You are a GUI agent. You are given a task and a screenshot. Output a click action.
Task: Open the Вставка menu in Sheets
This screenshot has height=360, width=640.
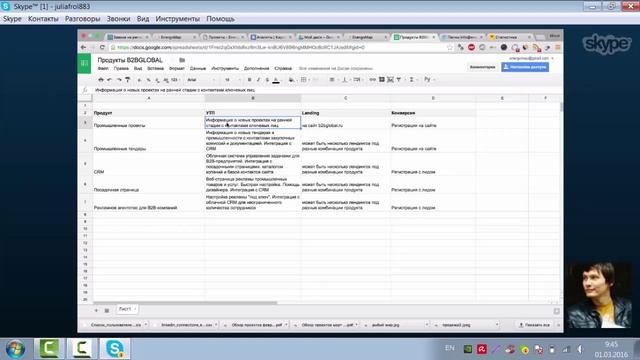click(155, 69)
